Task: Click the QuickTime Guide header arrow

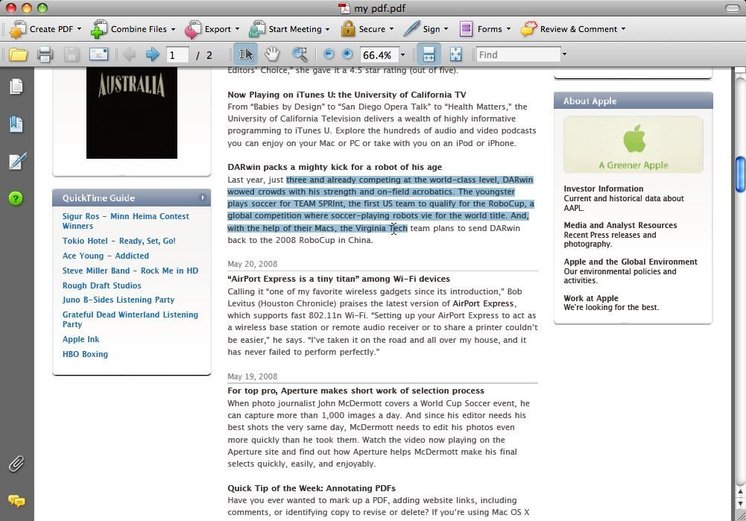Action: 203,197
